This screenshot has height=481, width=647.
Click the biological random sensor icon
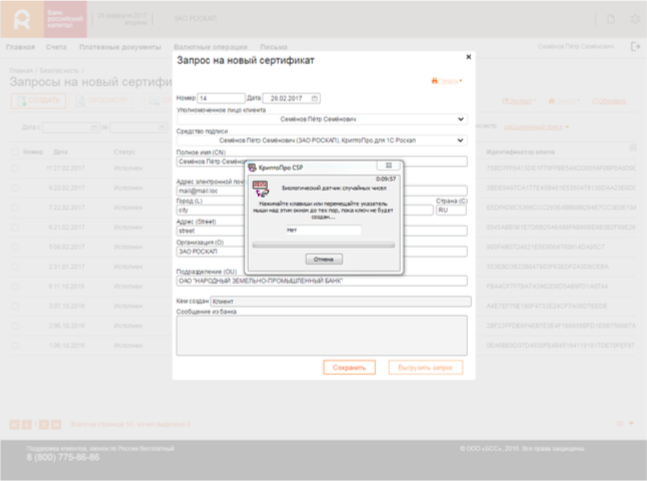click(261, 189)
